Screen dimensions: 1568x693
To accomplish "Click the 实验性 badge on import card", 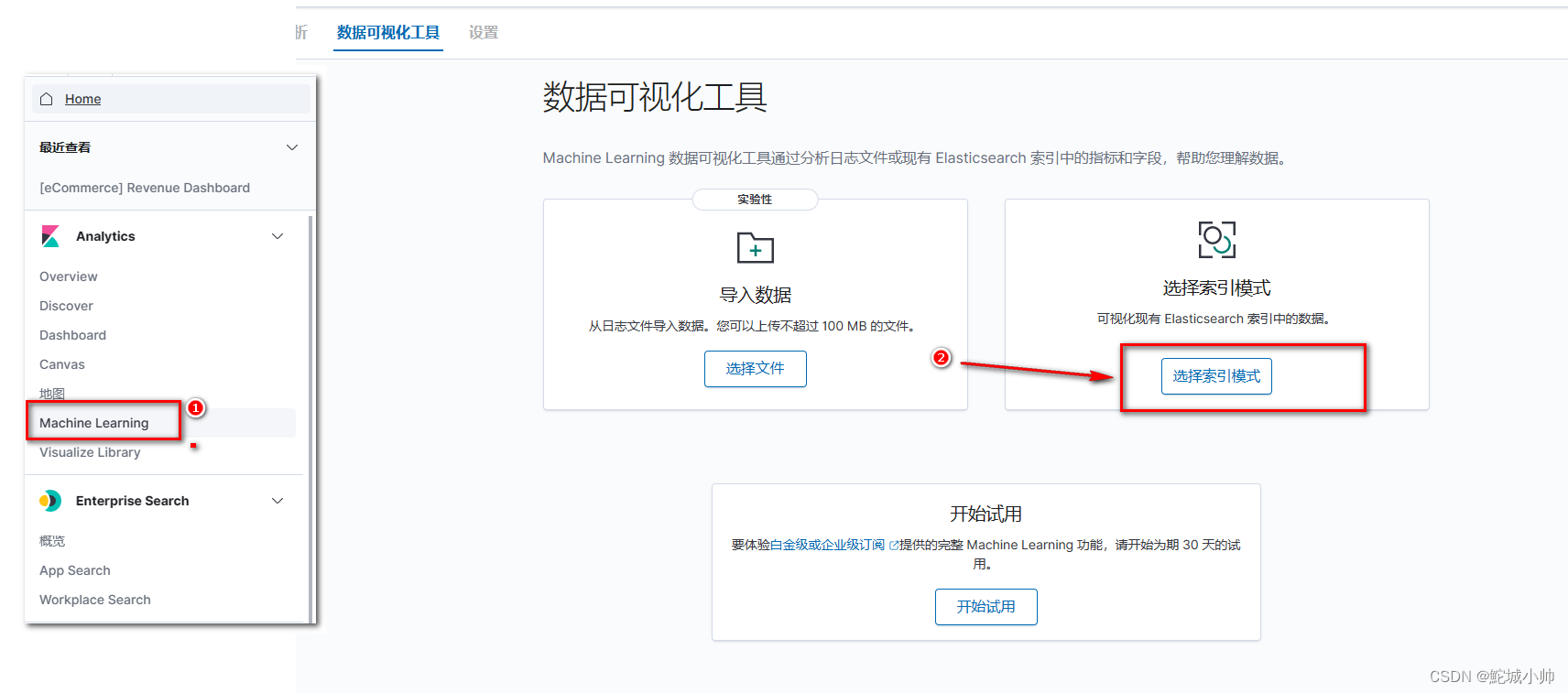I will tap(755, 200).
